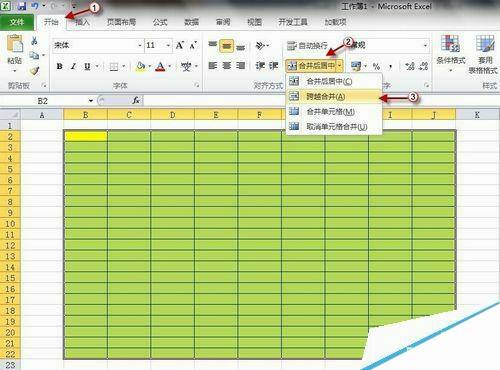Click the insert function fx icon
Screen dimensions: 500x370
[136, 100]
